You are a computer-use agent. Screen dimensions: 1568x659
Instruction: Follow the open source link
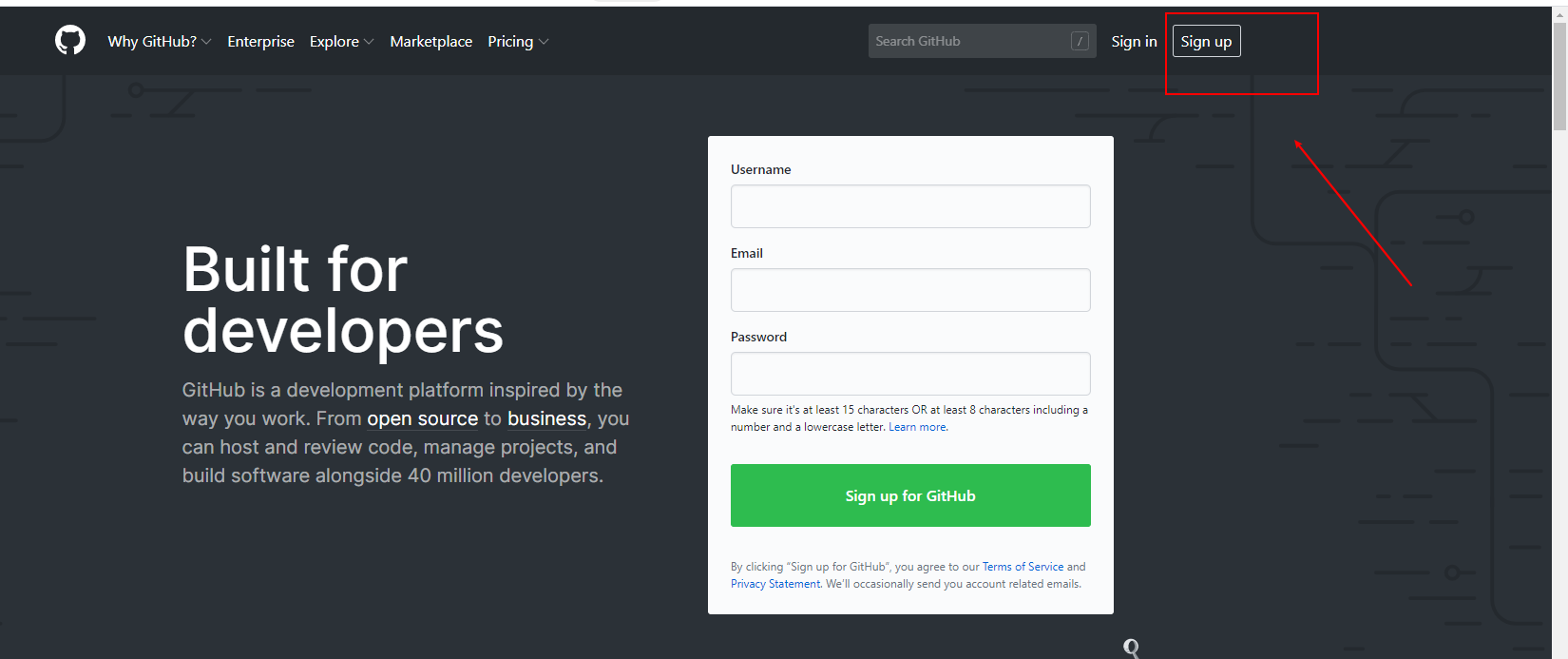[x=423, y=418]
